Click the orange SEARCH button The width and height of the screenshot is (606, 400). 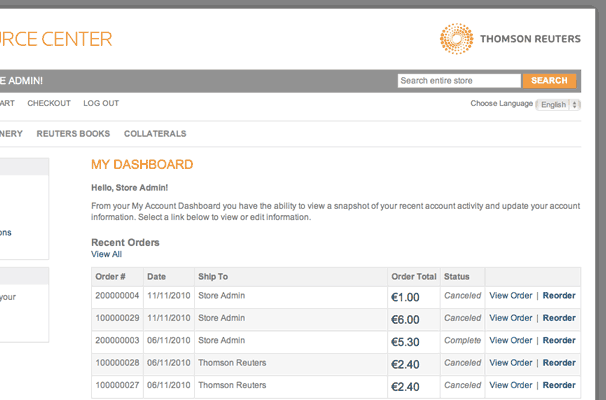point(549,81)
